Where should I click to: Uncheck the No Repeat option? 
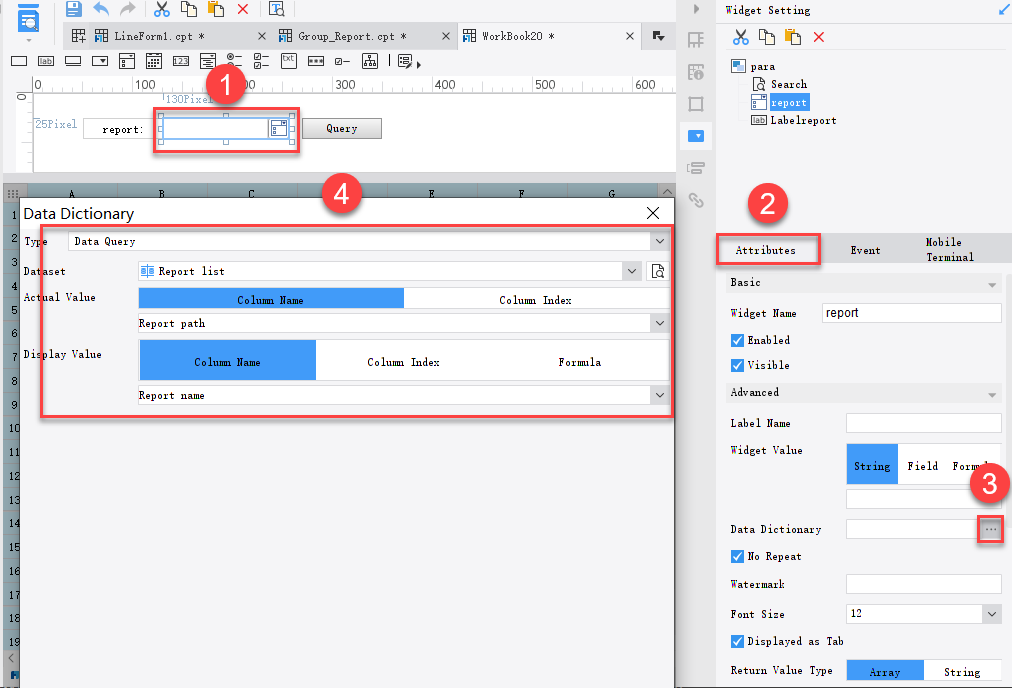click(737, 556)
